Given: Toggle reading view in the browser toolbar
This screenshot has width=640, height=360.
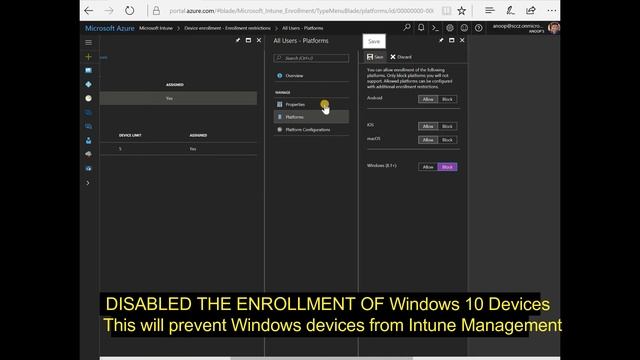Looking at the screenshot, I should click(x=447, y=11).
